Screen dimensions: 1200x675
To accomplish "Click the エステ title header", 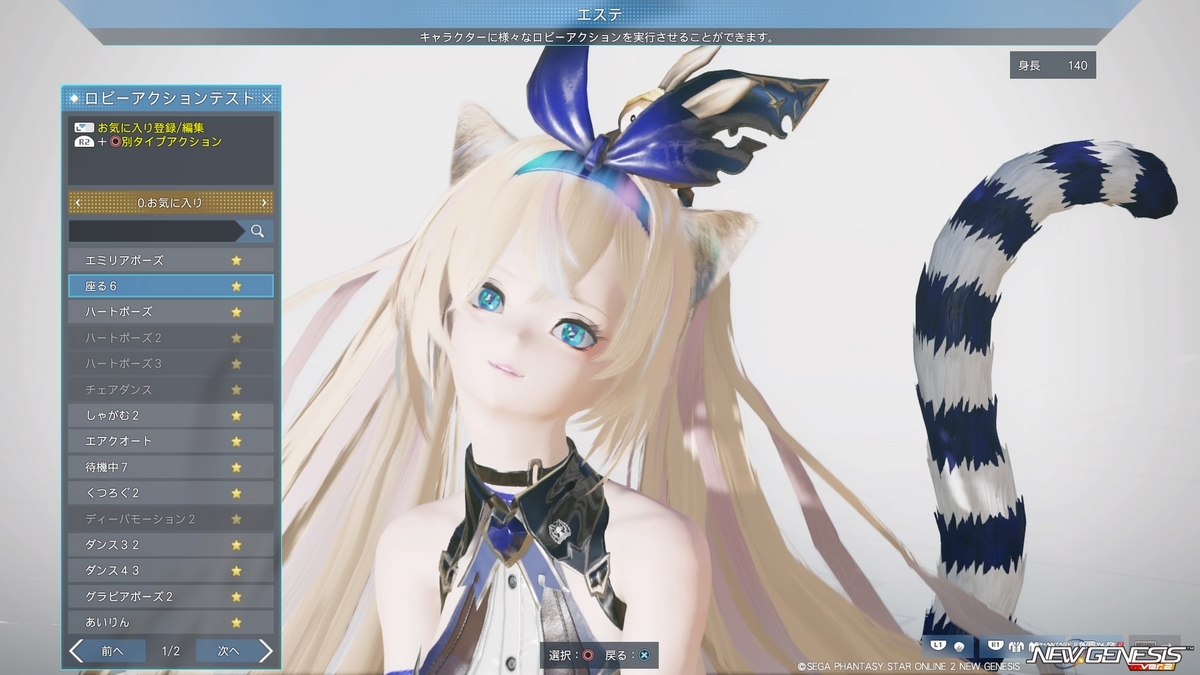I will point(600,14).
